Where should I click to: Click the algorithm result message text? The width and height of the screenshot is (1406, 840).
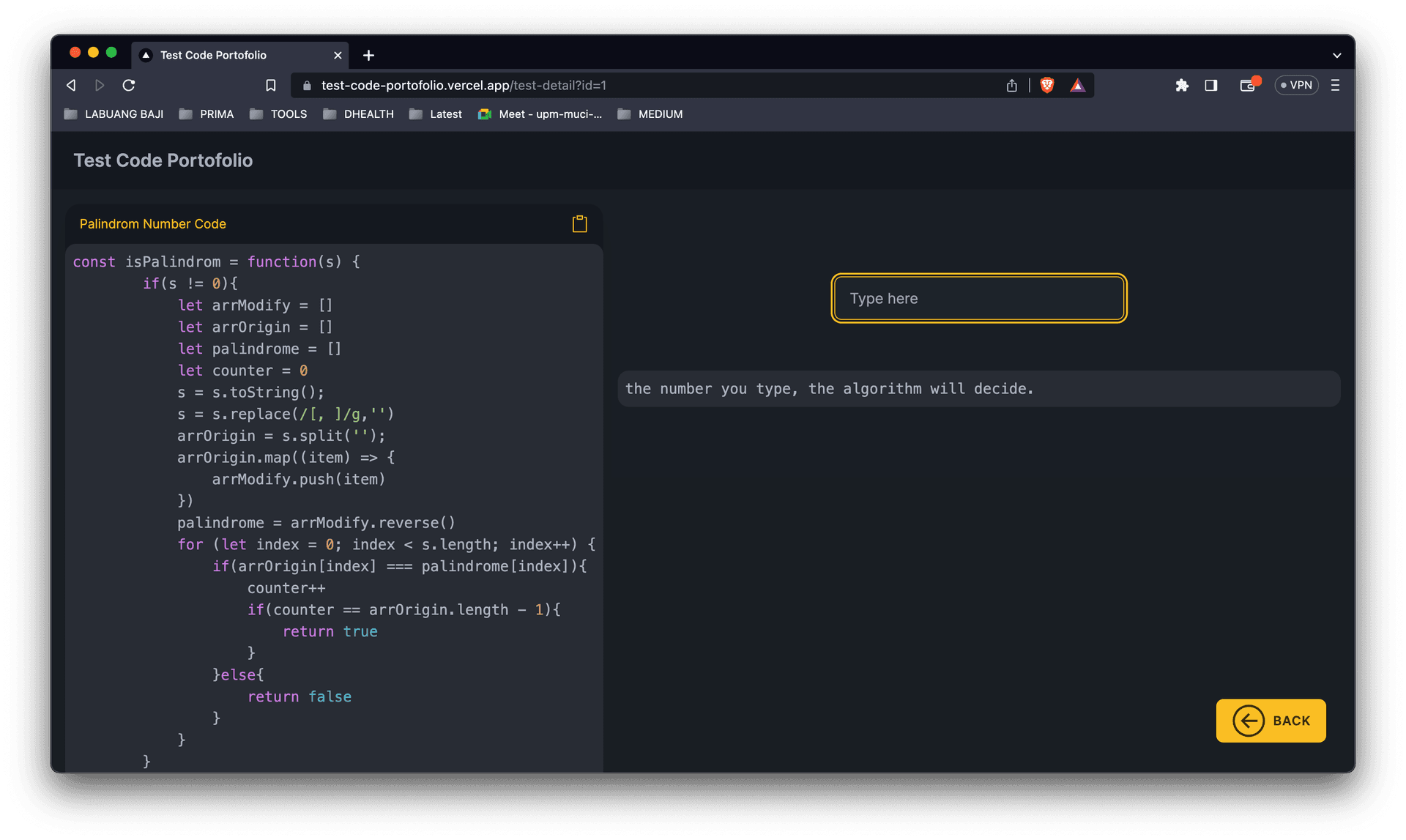click(829, 389)
